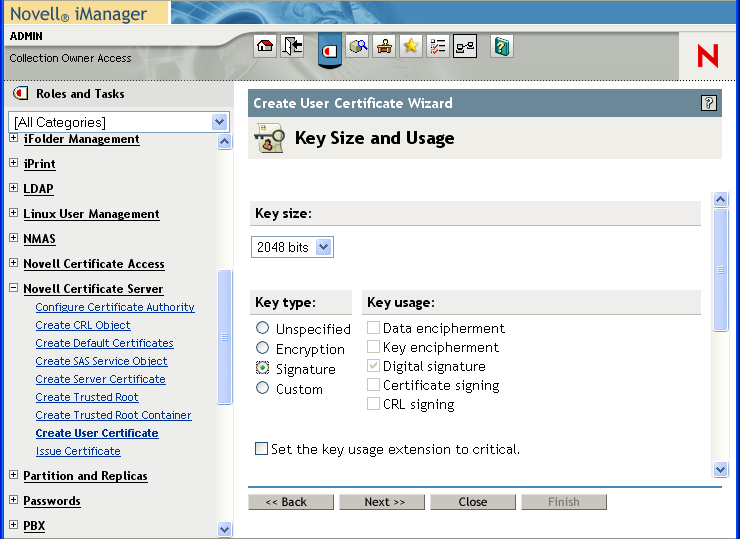Expand Linux User Management node
This screenshot has width=740, height=539.
pos(14,213)
